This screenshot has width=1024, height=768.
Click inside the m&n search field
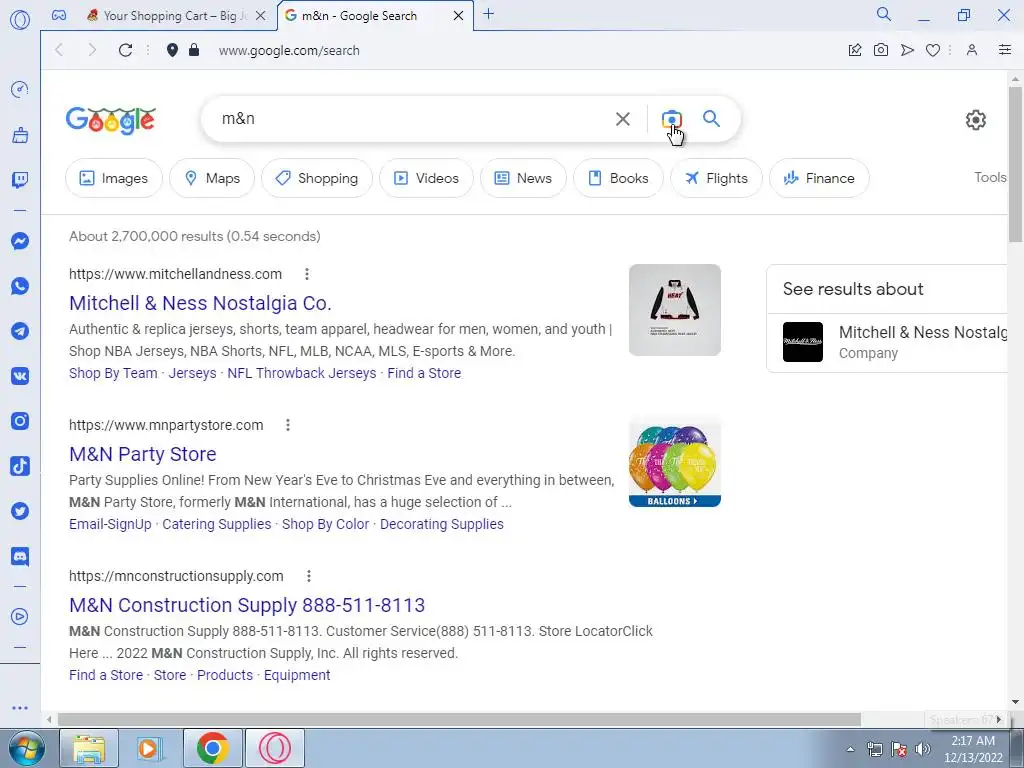(x=411, y=119)
